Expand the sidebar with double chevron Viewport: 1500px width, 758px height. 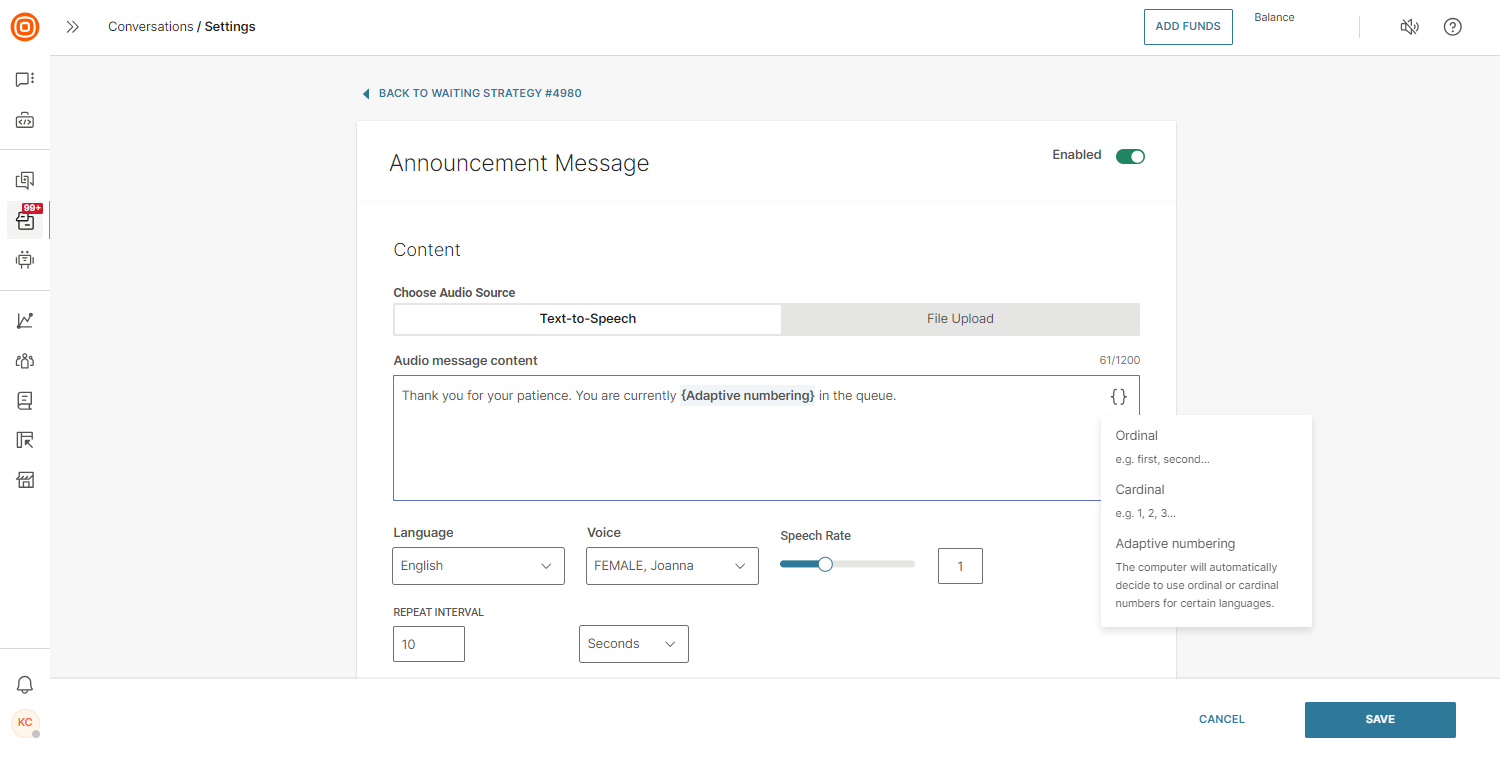(72, 27)
